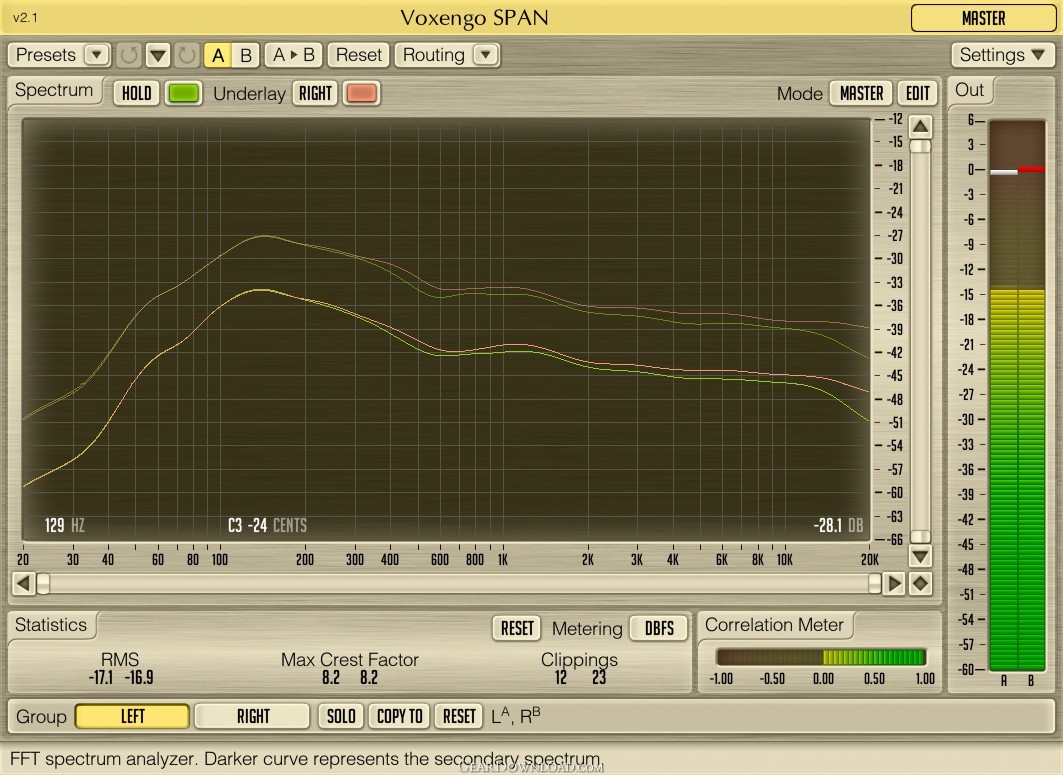Click the 129 HZ frequency readout
Screen dimensions: 1063x775
(64, 525)
